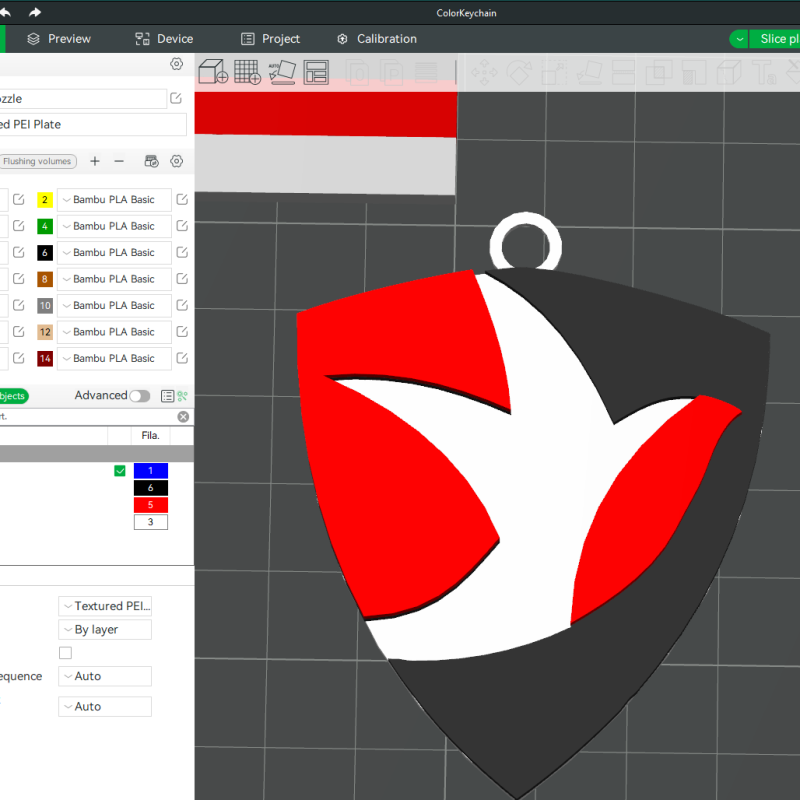This screenshot has width=800, height=800.
Task: Open the Textured PEI plate type dropdown
Action: (105, 606)
